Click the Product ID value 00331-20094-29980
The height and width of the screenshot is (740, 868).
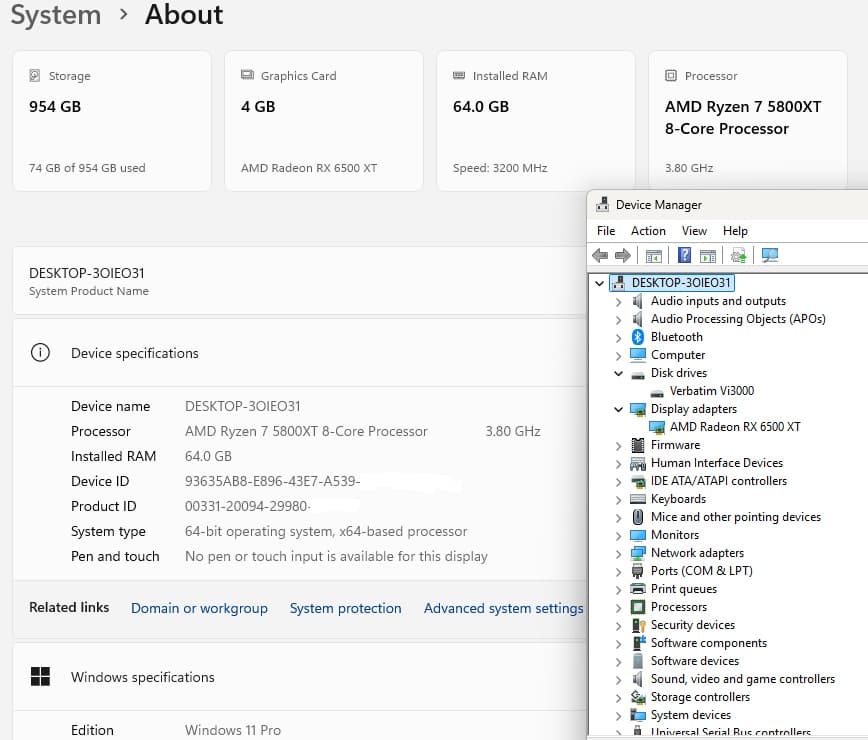point(247,506)
